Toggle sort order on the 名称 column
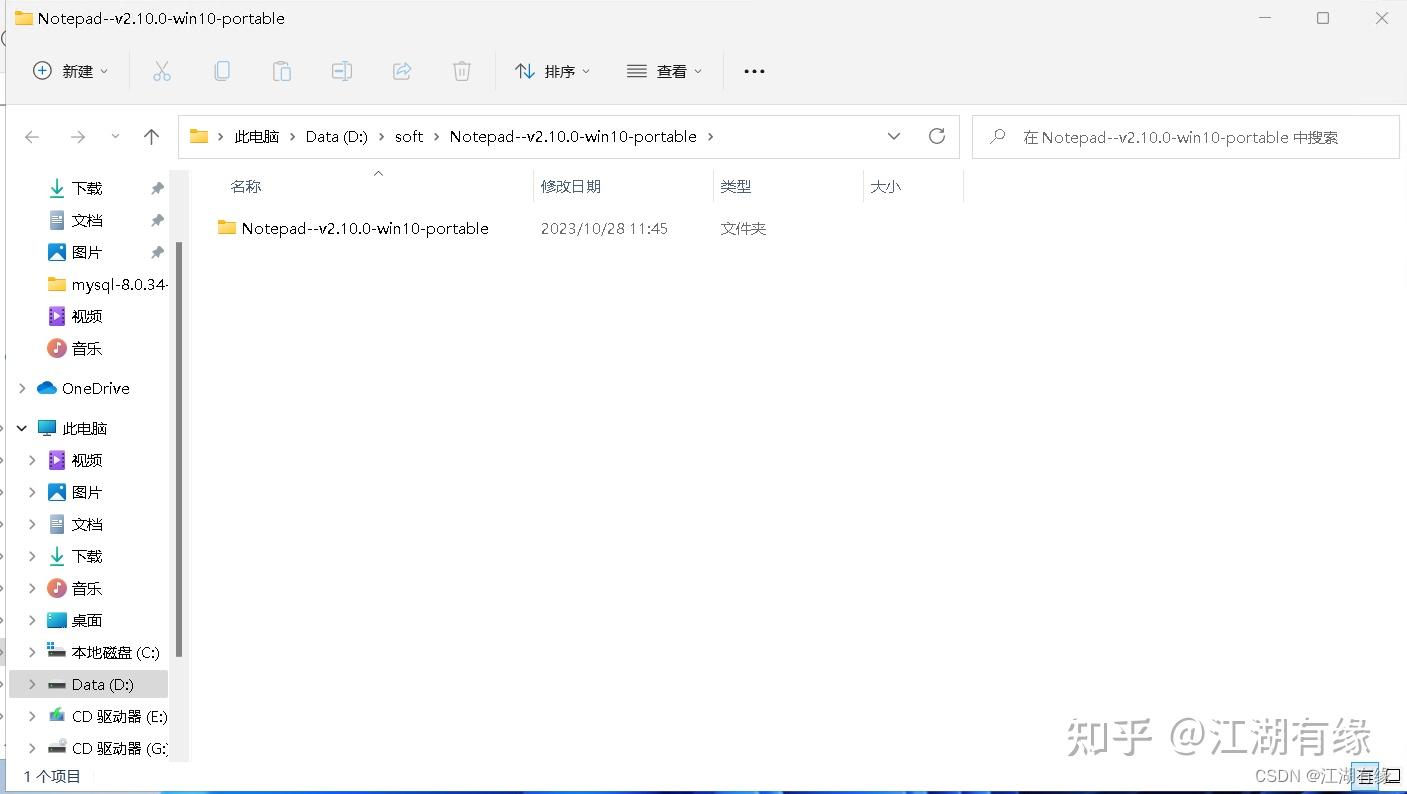The width and height of the screenshot is (1407, 794). [246, 186]
